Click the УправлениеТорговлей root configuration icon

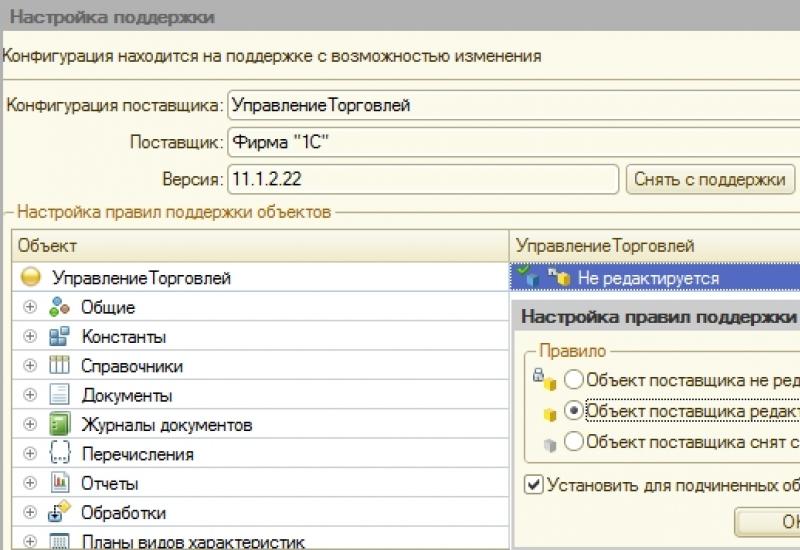point(30,278)
